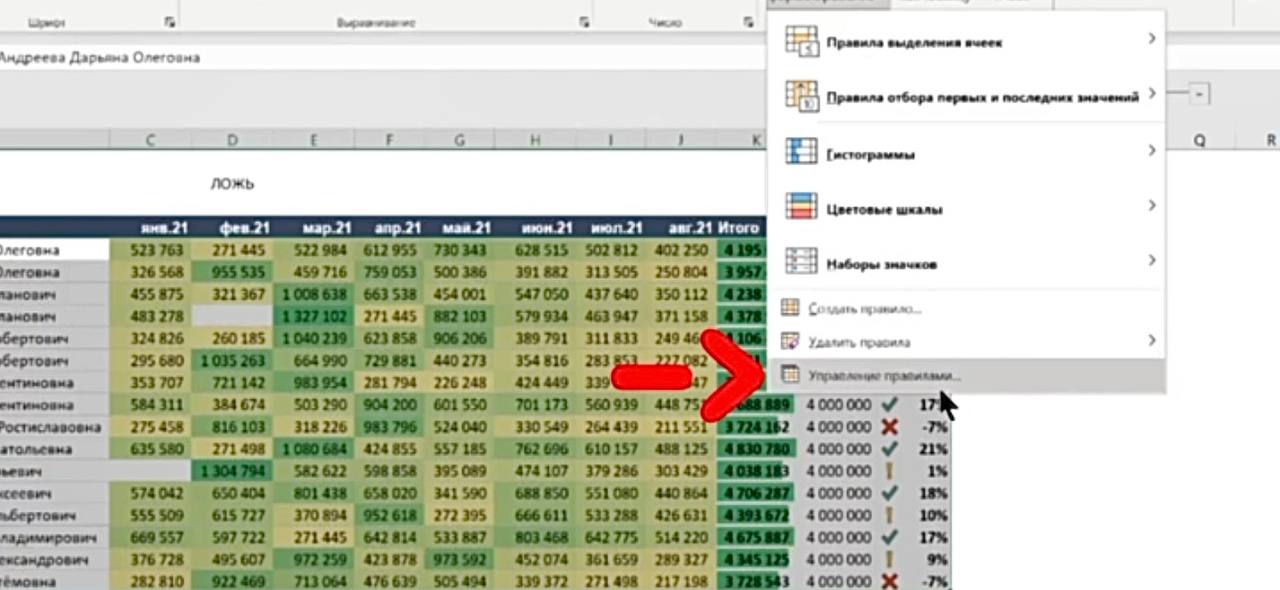Click the мар.21 header cell

coord(313,228)
